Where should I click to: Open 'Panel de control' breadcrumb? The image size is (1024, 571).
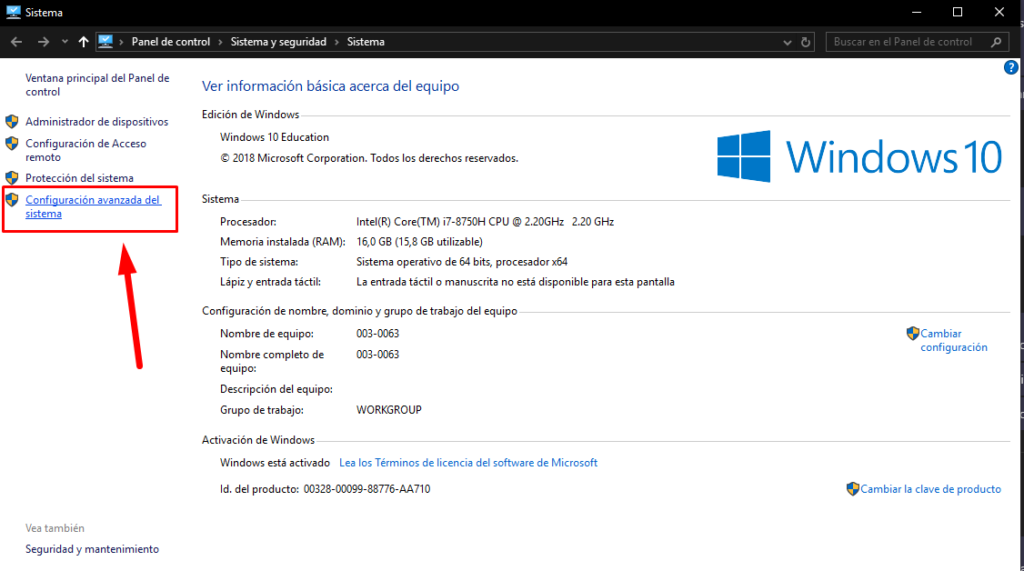pyautogui.click(x=171, y=42)
